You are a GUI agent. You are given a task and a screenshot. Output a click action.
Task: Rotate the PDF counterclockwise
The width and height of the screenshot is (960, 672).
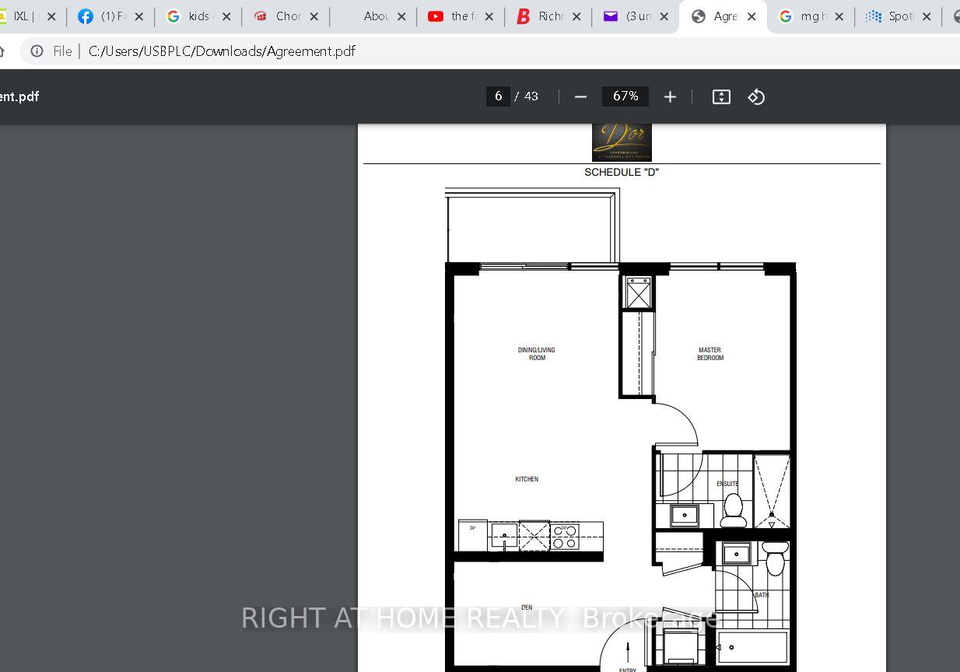click(756, 97)
